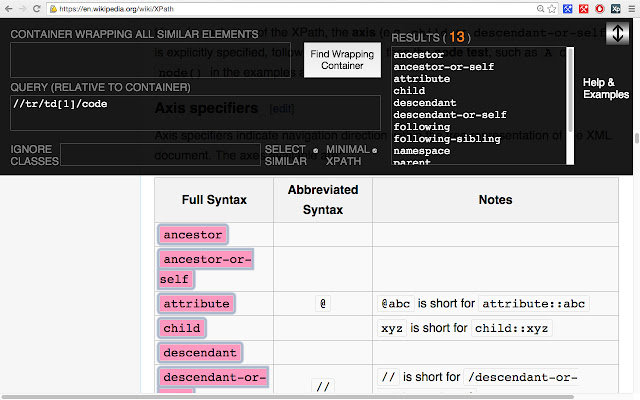Click the blue tools extension icon
The height and width of the screenshot is (400, 640).
tap(565, 9)
